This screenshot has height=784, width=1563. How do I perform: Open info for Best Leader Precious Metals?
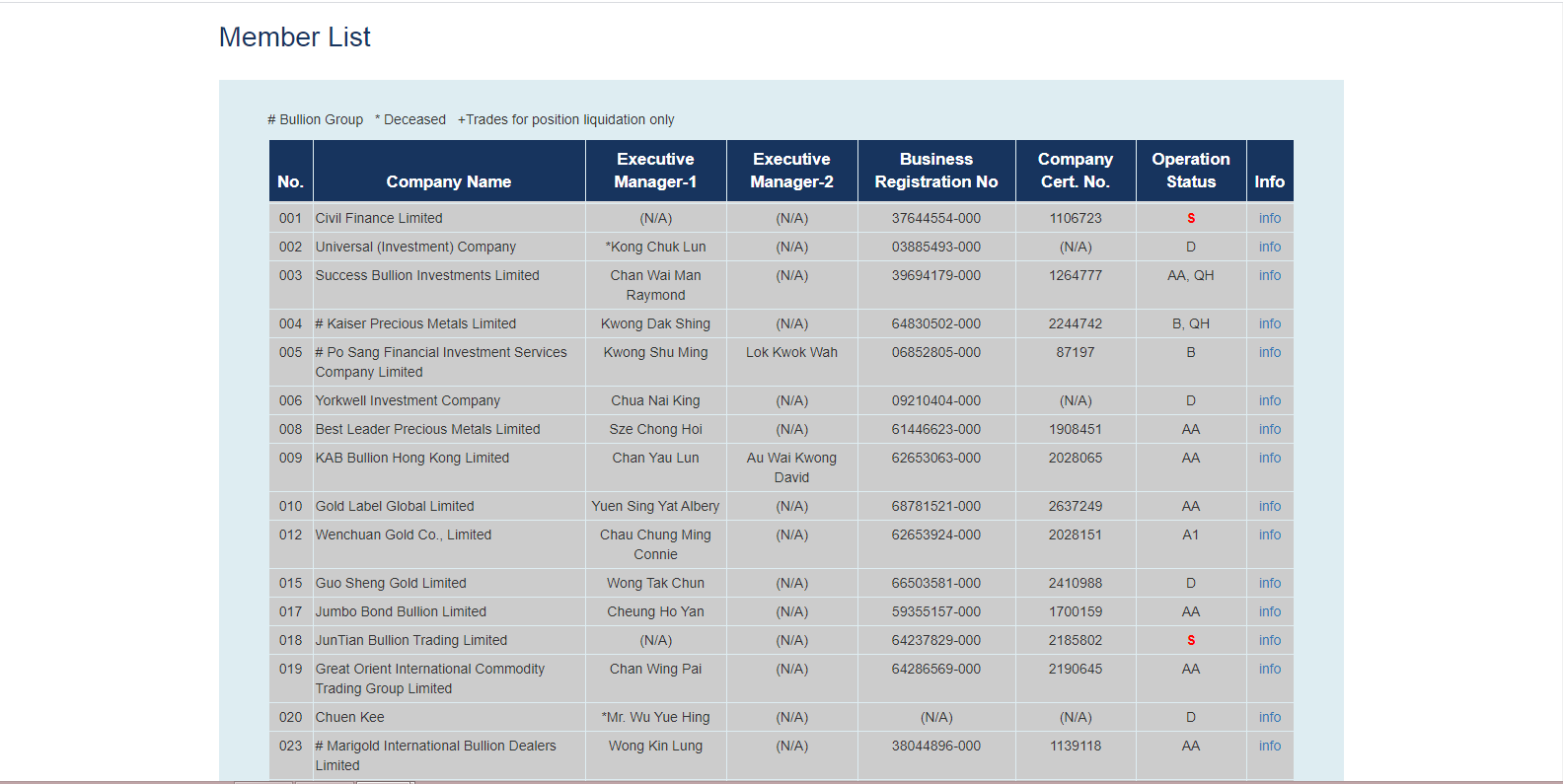pyautogui.click(x=1269, y=429)
